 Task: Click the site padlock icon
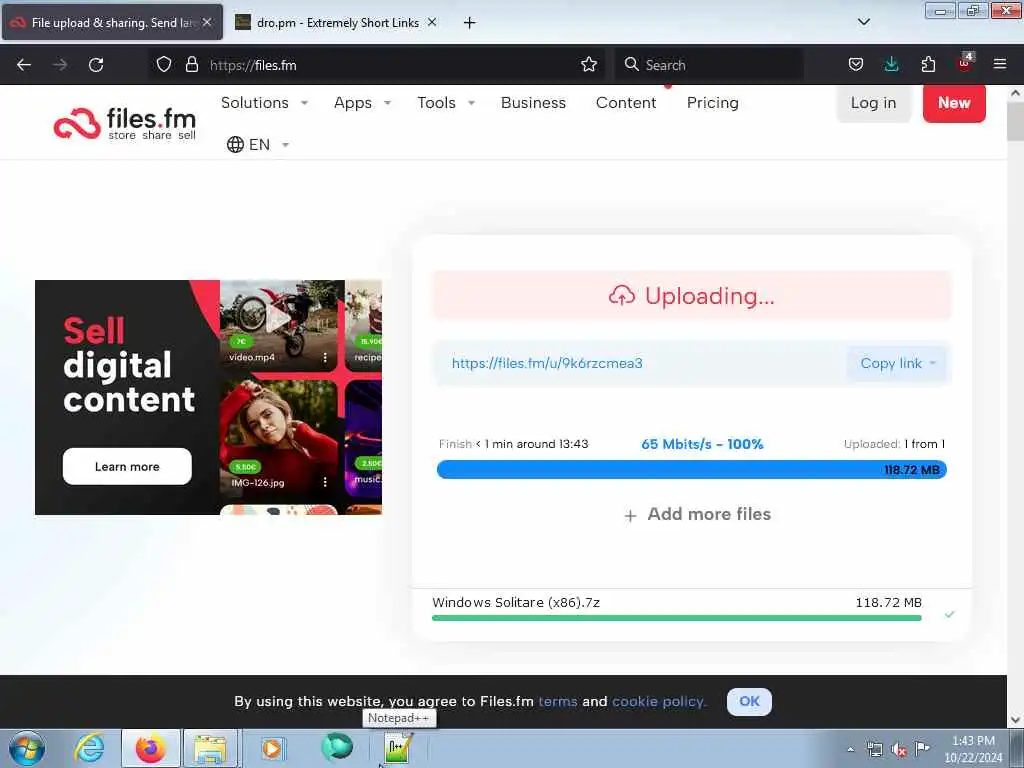coord(191,65)
